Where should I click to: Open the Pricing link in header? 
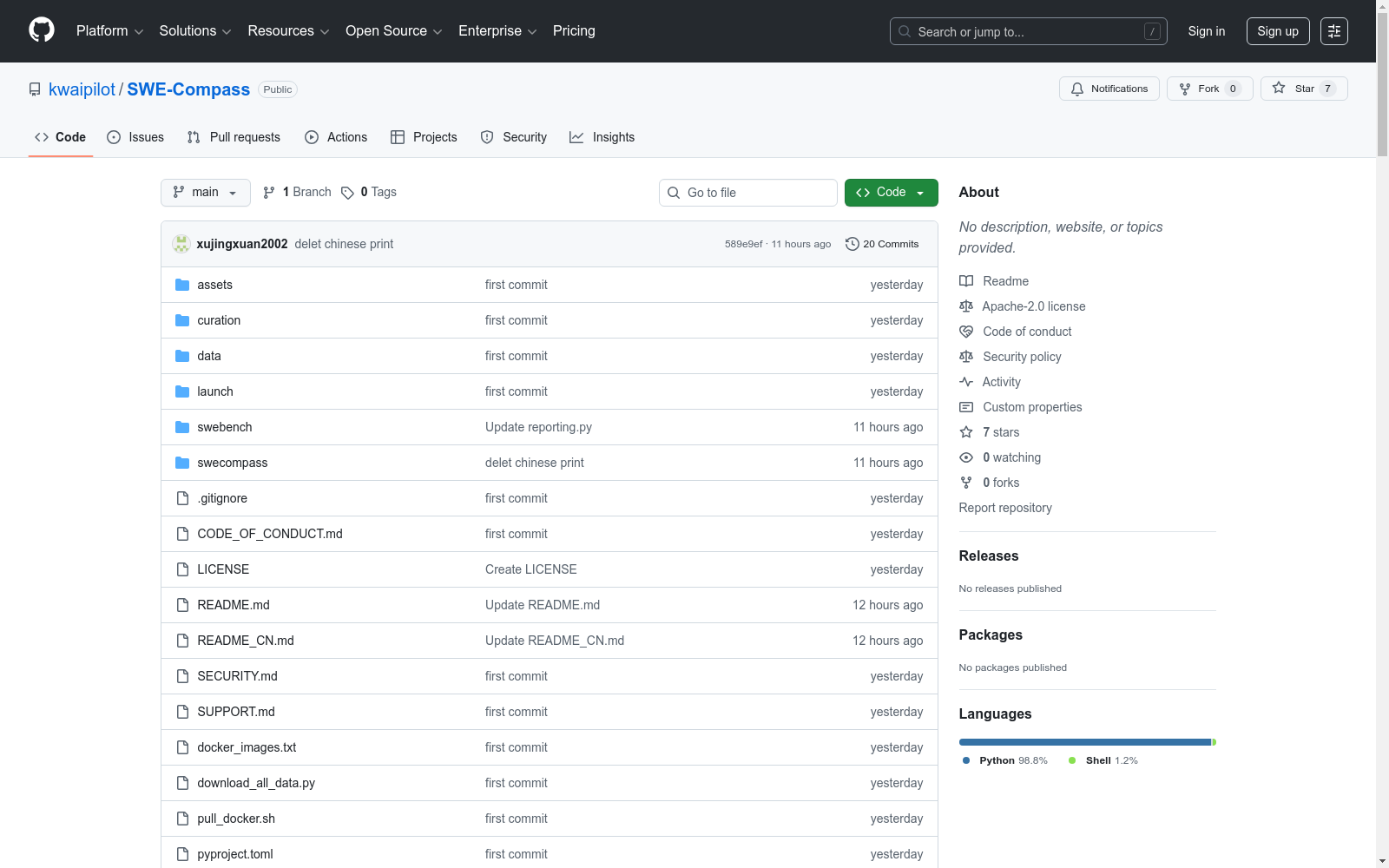[574, 31]
